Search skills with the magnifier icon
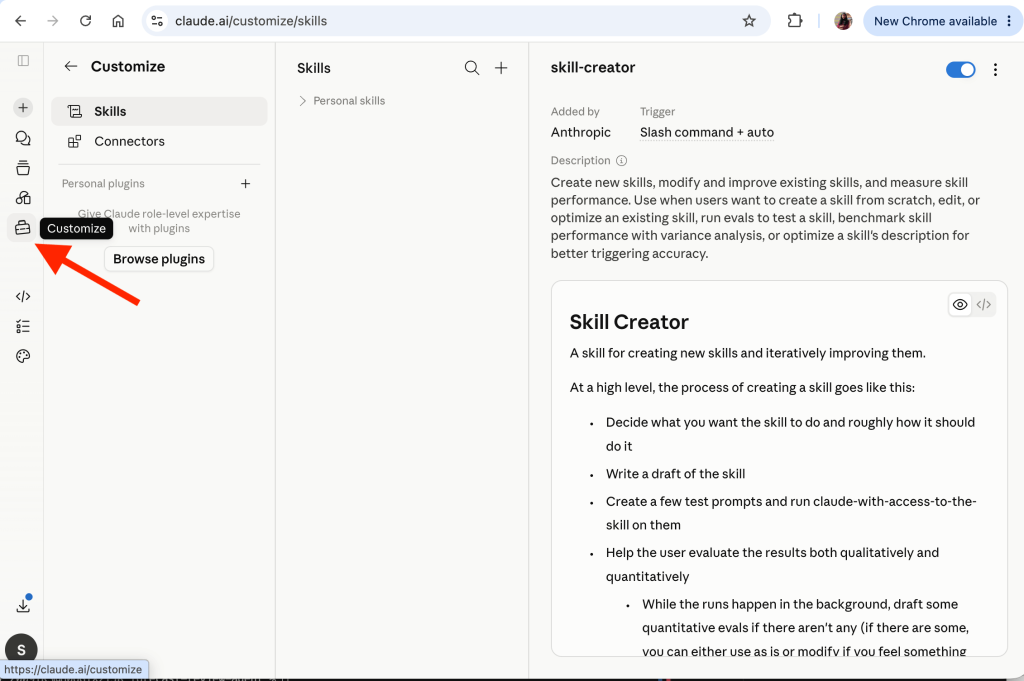The width and height of the screenshot is (1024, 681). pos(472,68)
